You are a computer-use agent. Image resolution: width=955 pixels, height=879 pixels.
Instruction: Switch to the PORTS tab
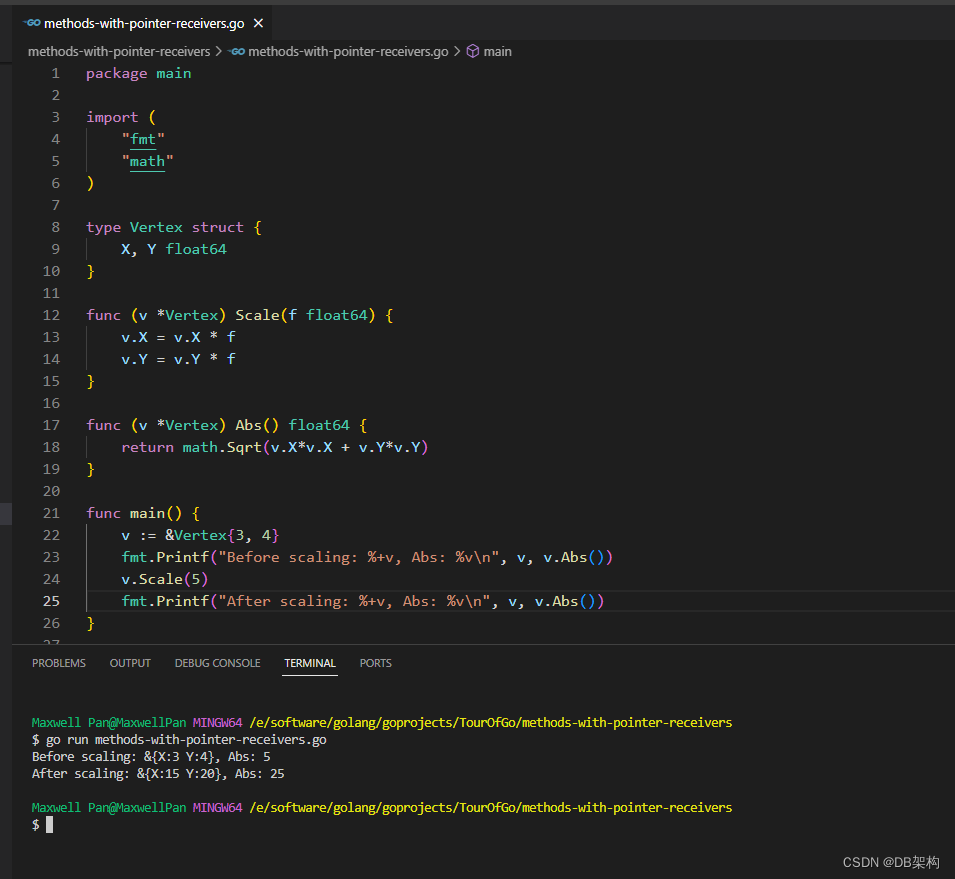(375, 663)
